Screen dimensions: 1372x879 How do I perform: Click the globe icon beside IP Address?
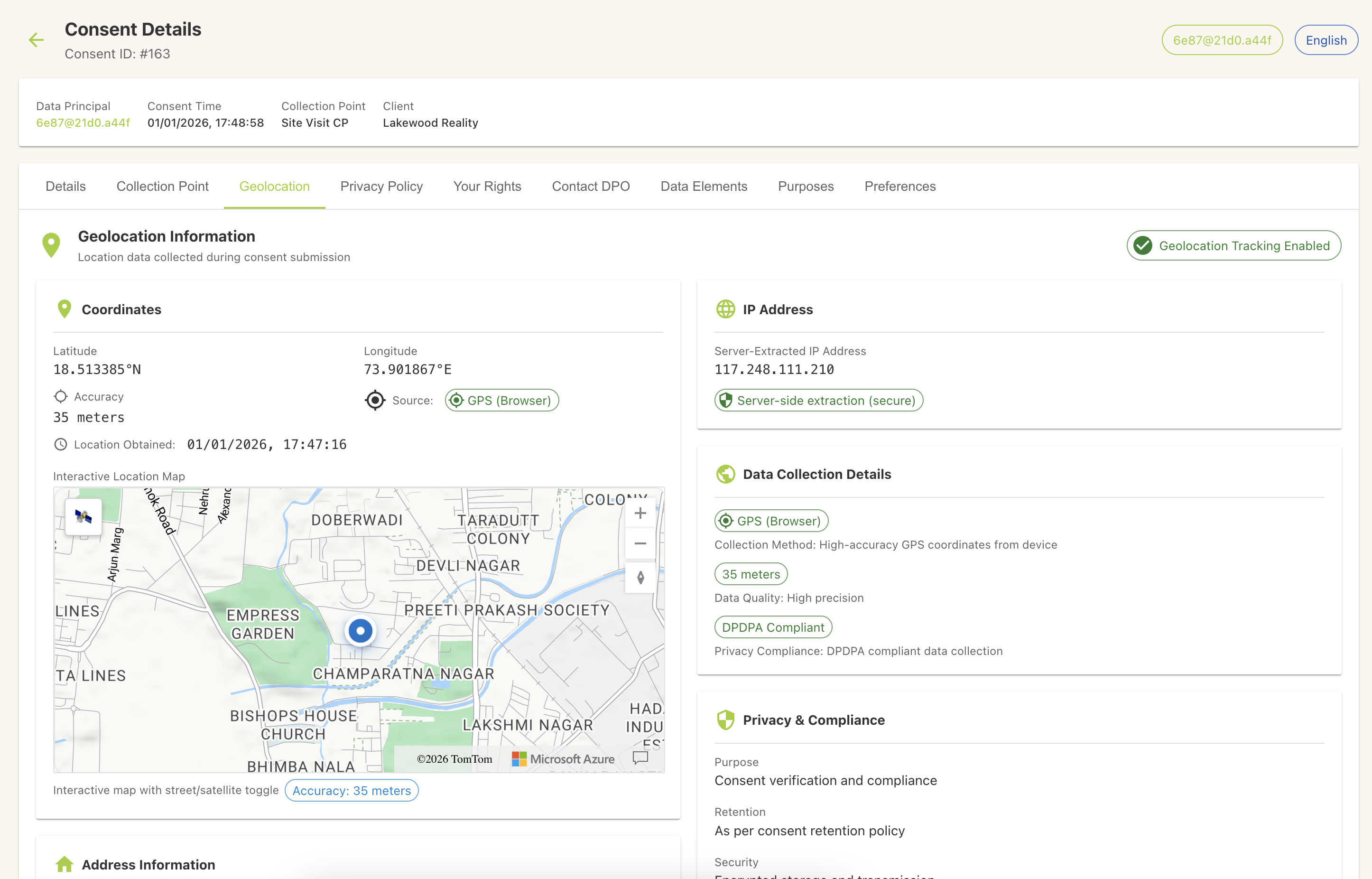tap(725, 309)
